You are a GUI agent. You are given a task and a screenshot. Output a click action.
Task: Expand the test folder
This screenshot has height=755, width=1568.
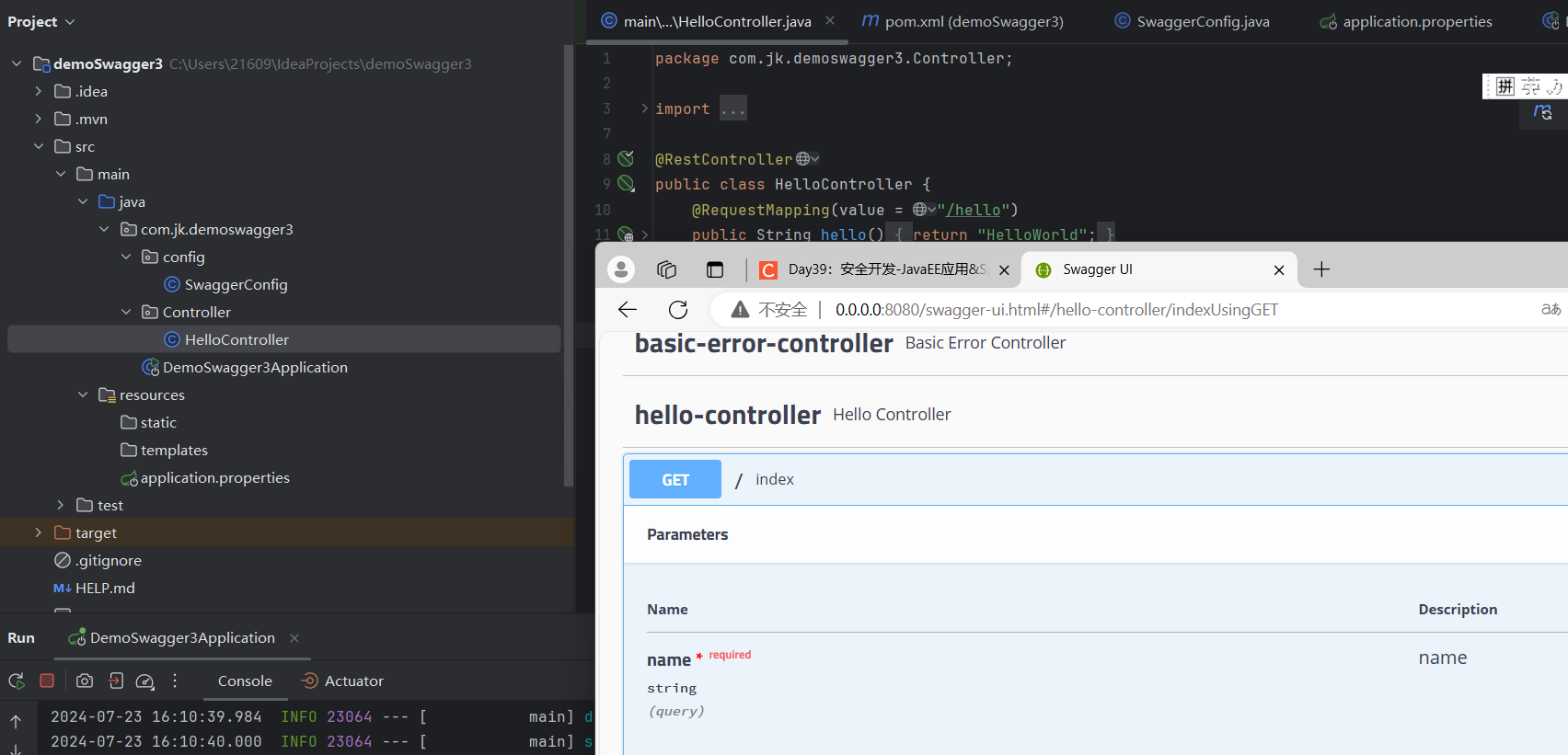[x=61, y=505]
